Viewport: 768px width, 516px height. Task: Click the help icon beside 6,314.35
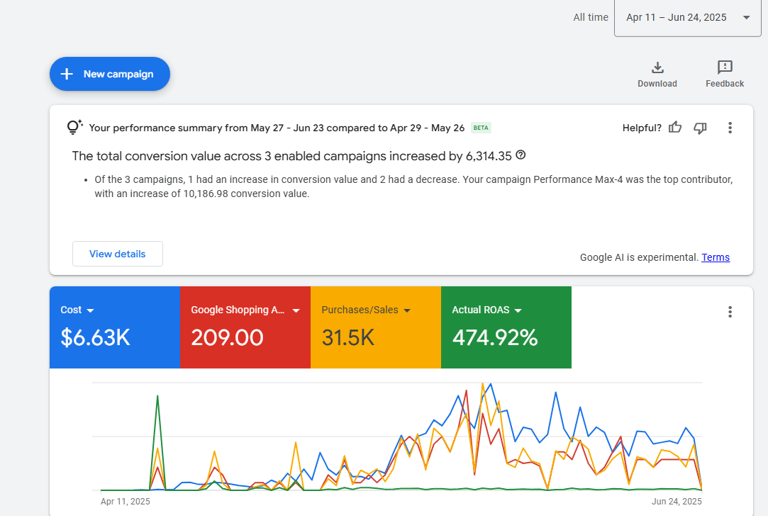pyautogui.click(x=521, y=156)
